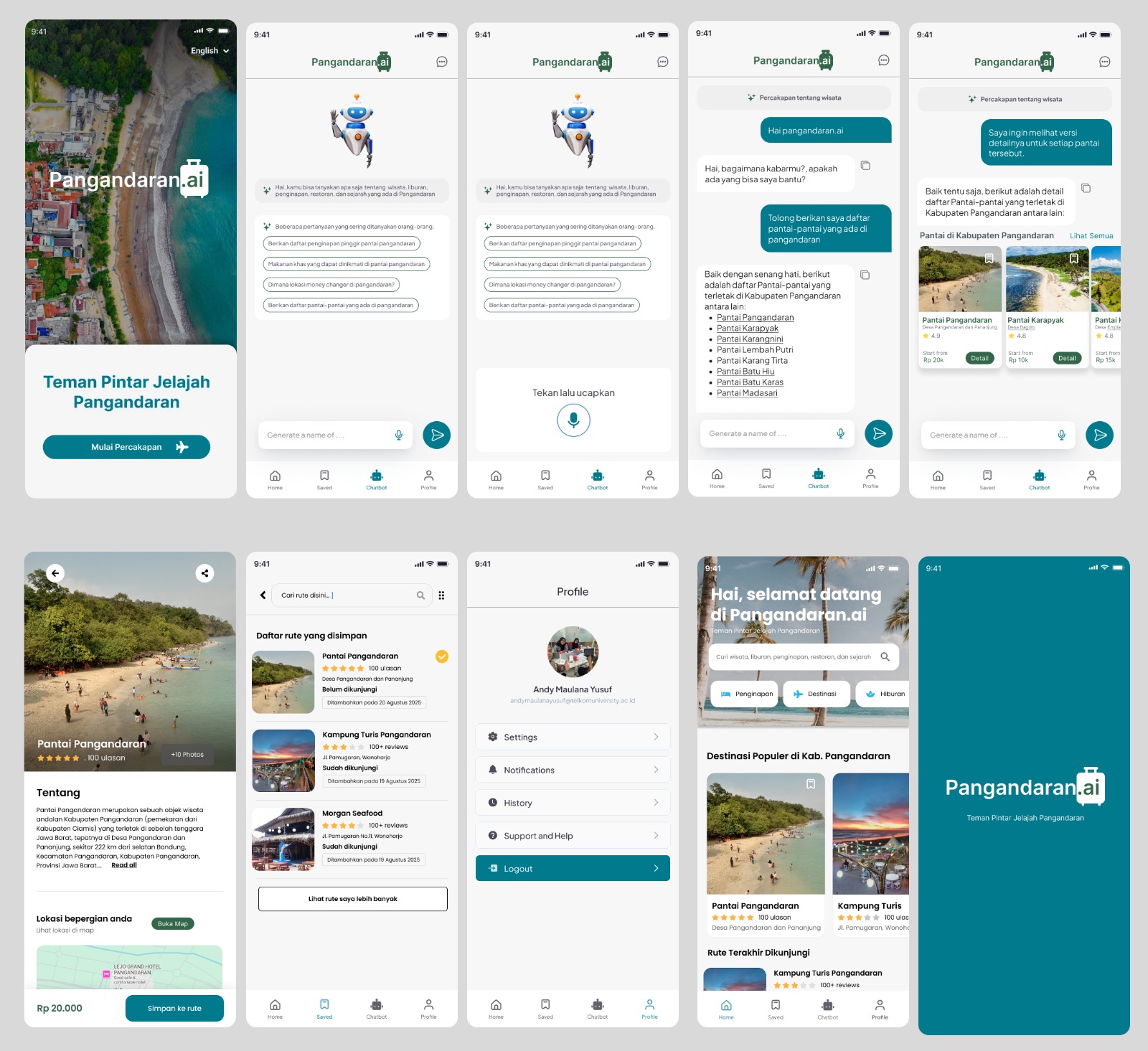Open the English language dropdown
1148x1051 pixels.
click(210, 51)
